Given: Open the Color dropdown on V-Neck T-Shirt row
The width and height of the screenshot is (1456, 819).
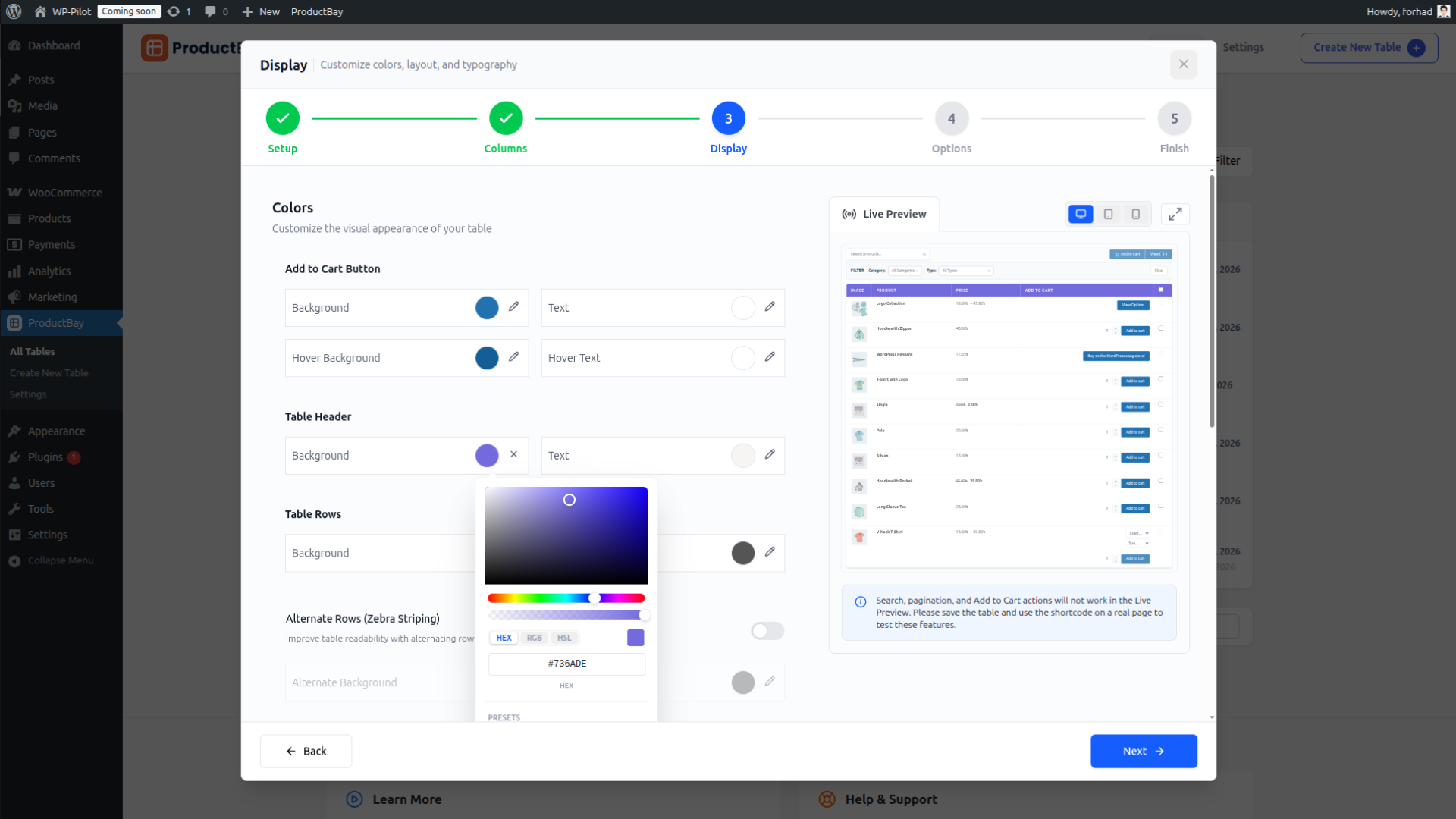Looking at the screenshot, I should (1137, 532).
